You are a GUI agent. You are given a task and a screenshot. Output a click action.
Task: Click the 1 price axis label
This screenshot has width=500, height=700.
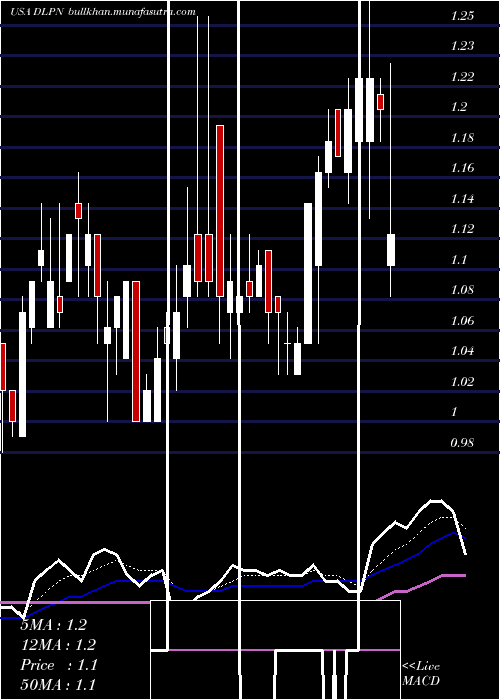[455, 412]
